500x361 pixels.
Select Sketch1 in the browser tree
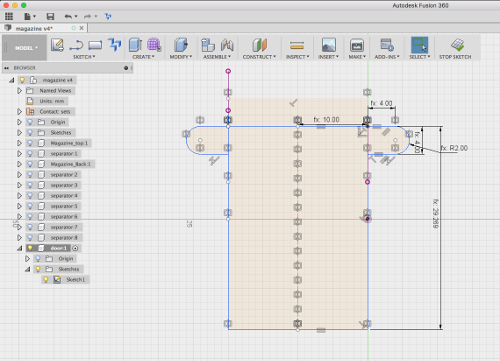click(75, 279)
